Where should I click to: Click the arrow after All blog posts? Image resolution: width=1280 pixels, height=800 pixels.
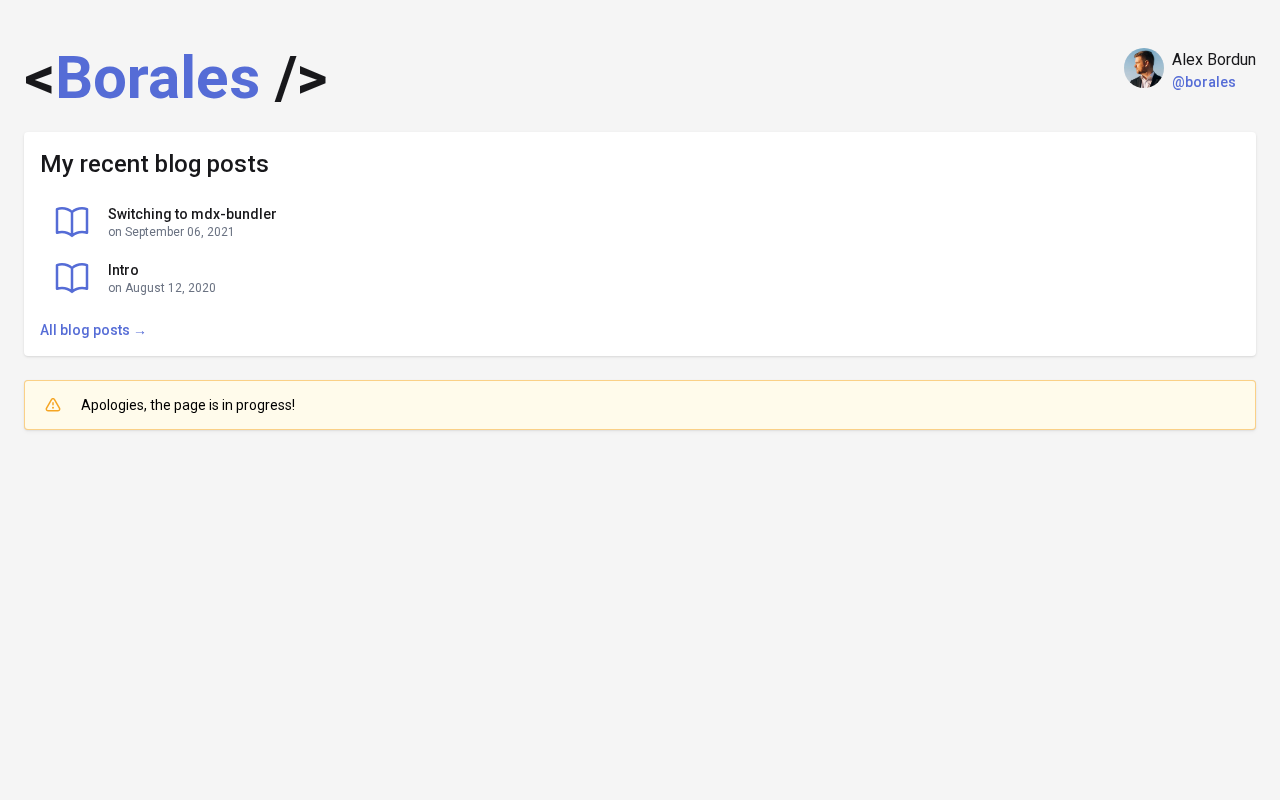140,331
